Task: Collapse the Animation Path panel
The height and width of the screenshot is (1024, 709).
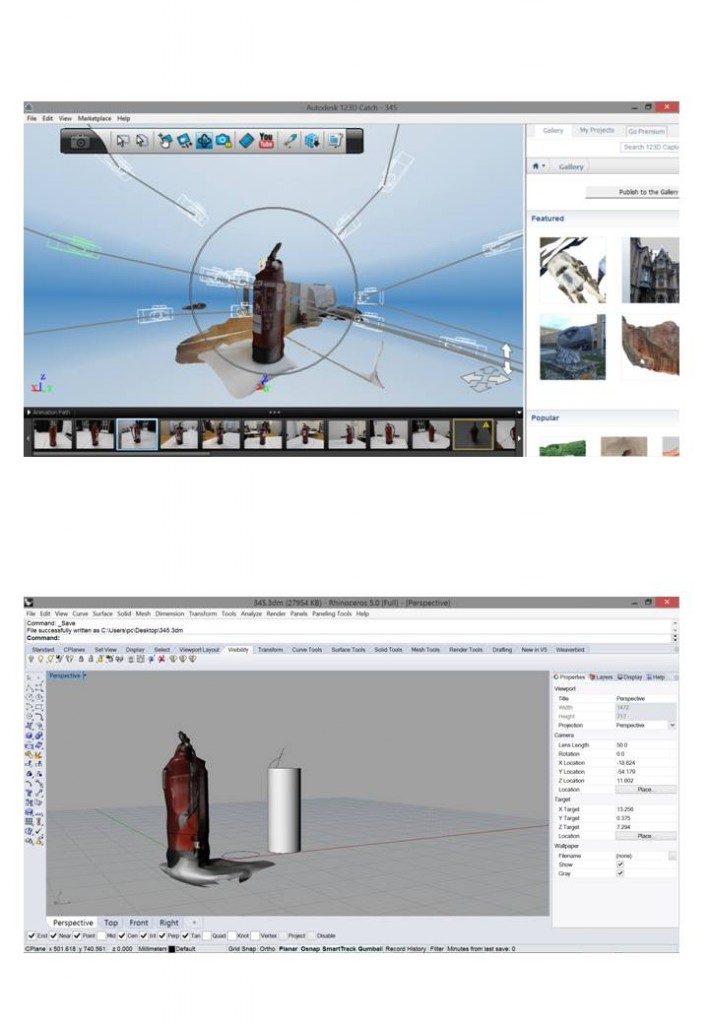Action: [29, 411]
